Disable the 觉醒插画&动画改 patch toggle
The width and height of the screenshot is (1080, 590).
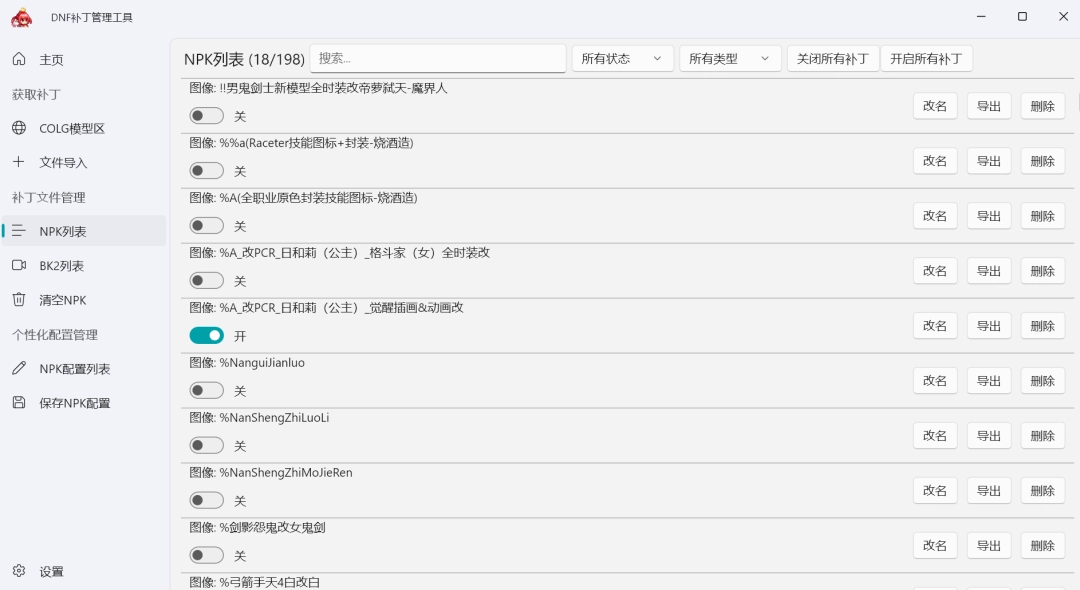click(x=206, y=335)
